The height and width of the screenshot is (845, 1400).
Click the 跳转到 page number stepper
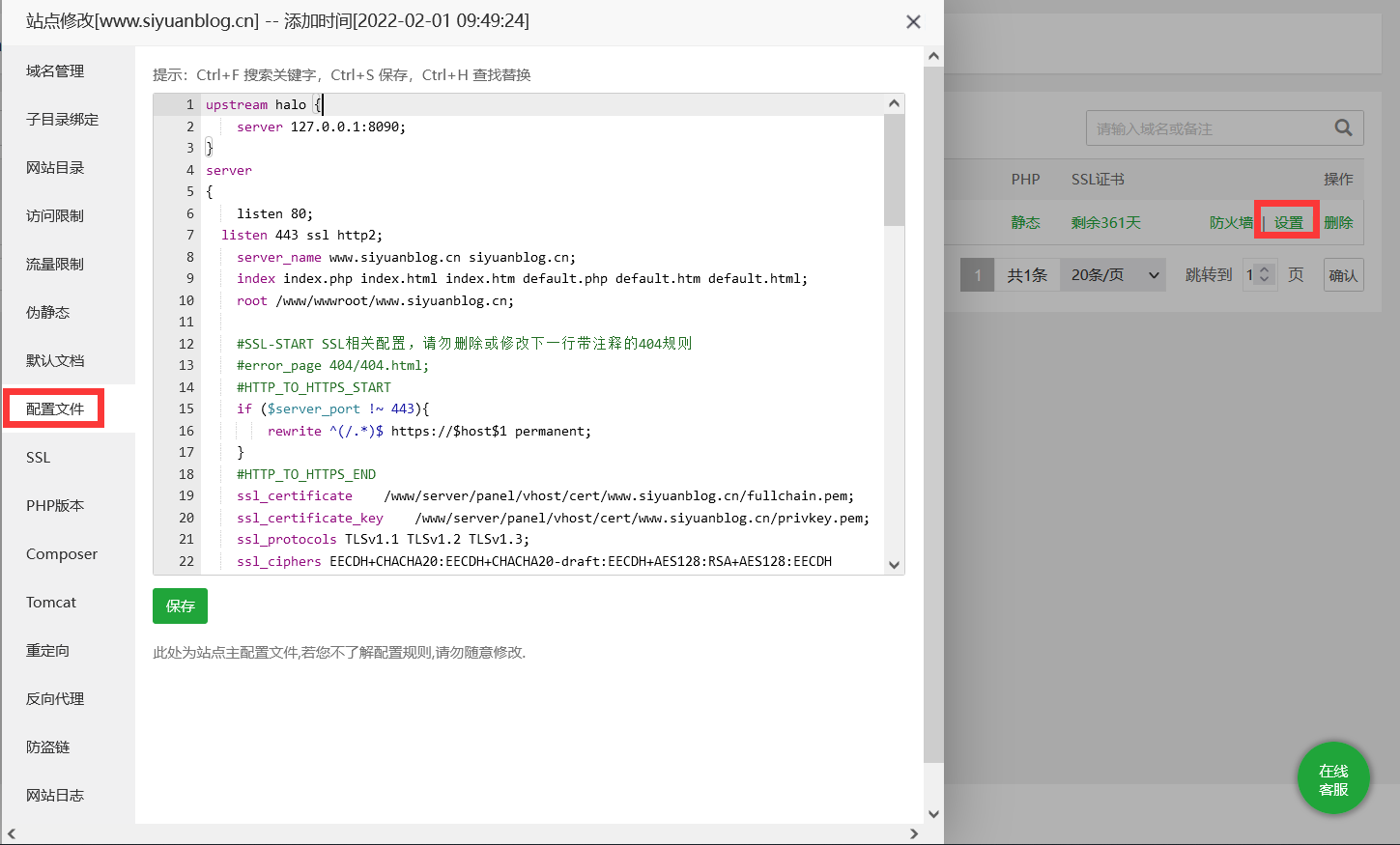1259,275
